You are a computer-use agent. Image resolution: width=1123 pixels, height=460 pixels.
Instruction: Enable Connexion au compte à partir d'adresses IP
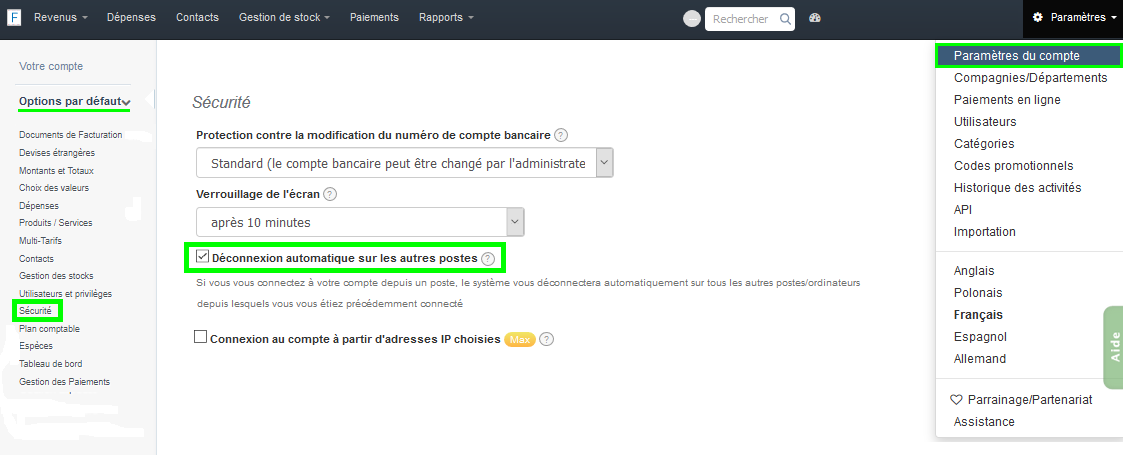(x=201, y=337)
